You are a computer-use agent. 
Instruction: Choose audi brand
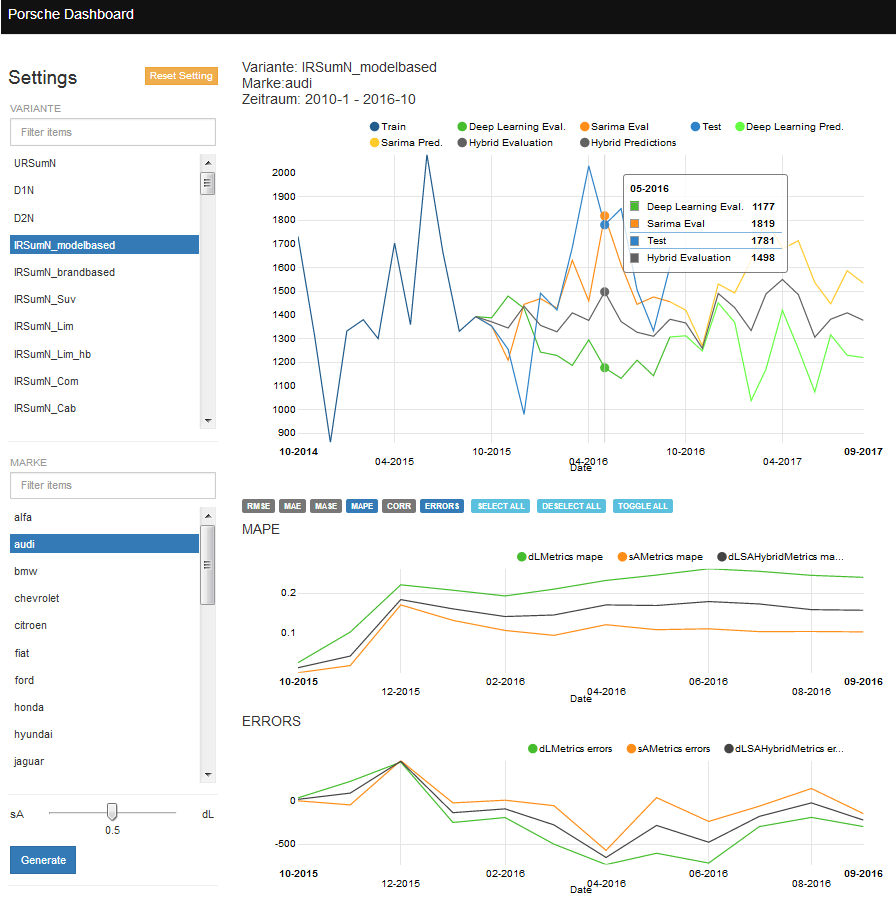tap(104, 544)
